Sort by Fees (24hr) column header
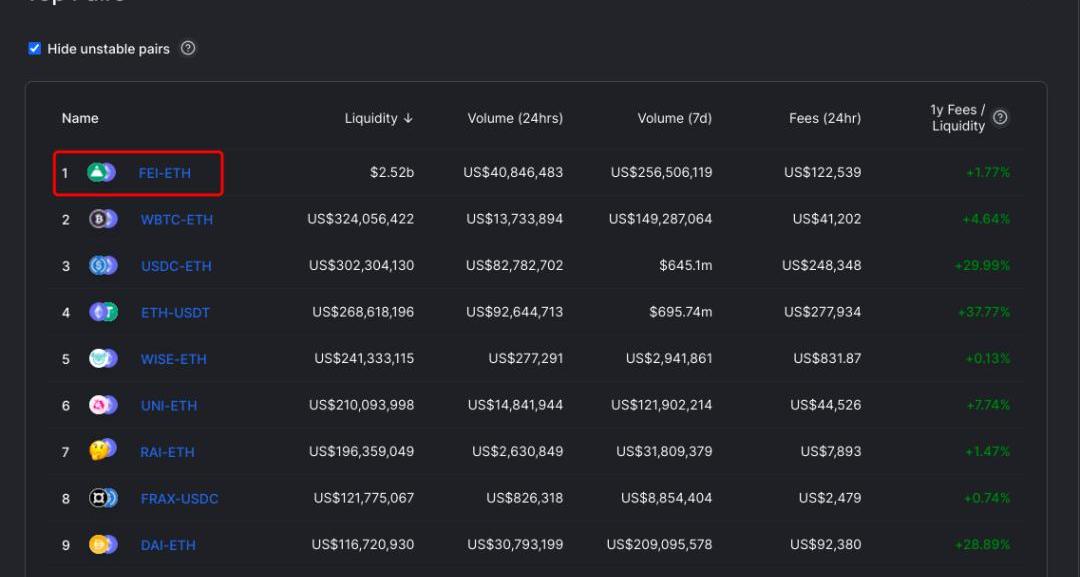The height and width of the screenshot is (577, 1080). point(824,118)
